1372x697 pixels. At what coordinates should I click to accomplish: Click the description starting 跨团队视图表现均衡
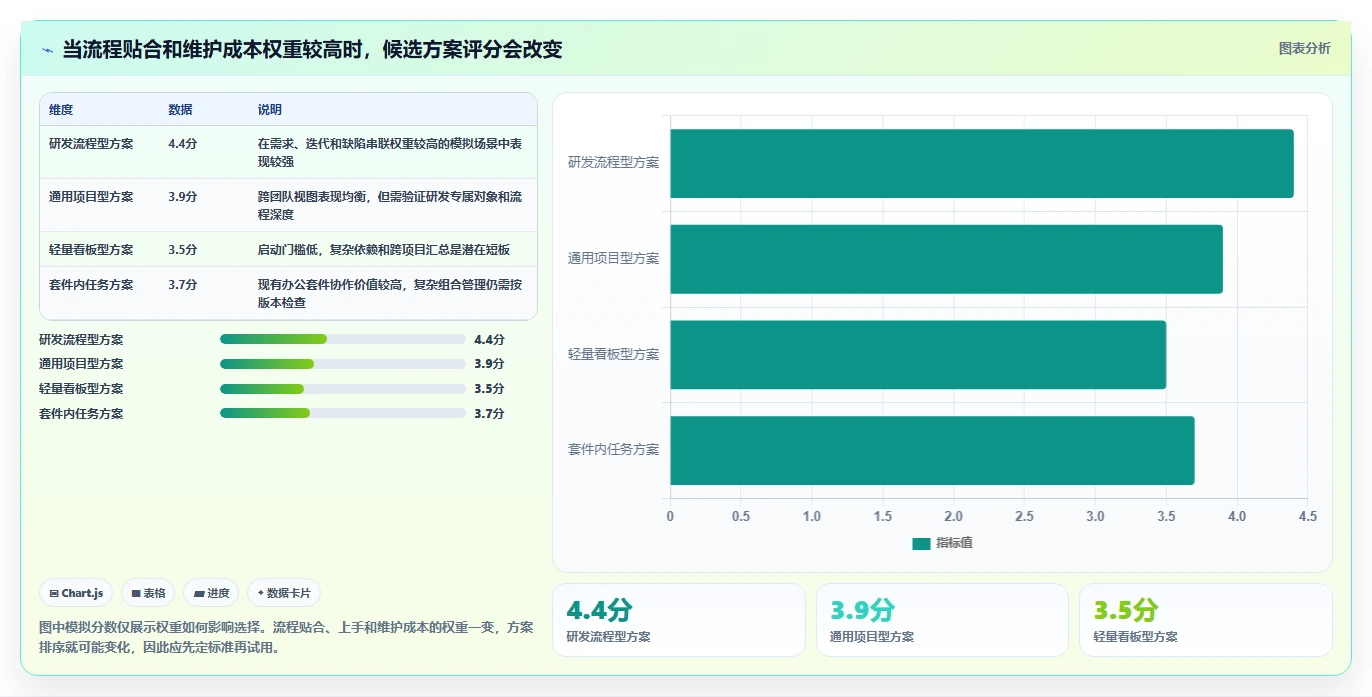390,205
